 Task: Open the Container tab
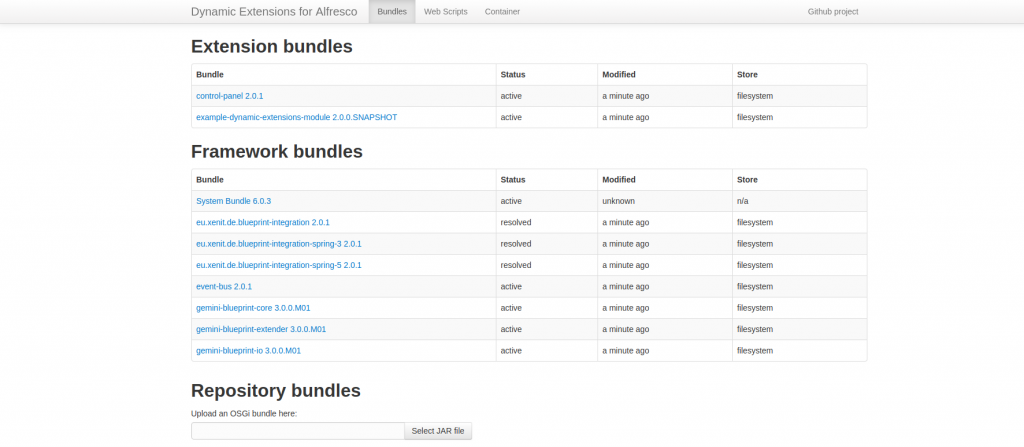pos(502,12)
